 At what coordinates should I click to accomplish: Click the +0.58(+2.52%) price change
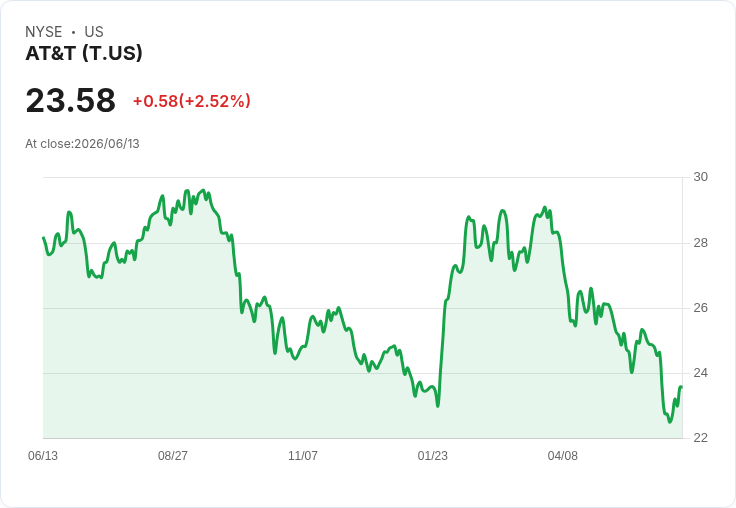click(192, 101)
